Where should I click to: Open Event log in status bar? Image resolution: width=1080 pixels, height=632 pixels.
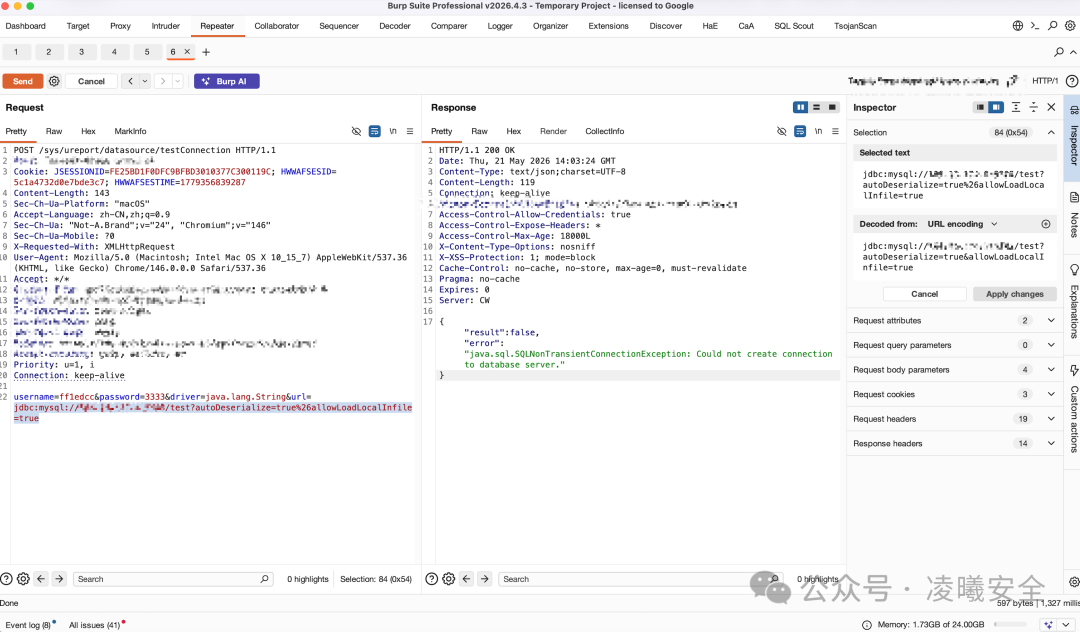tap(28, 625)
